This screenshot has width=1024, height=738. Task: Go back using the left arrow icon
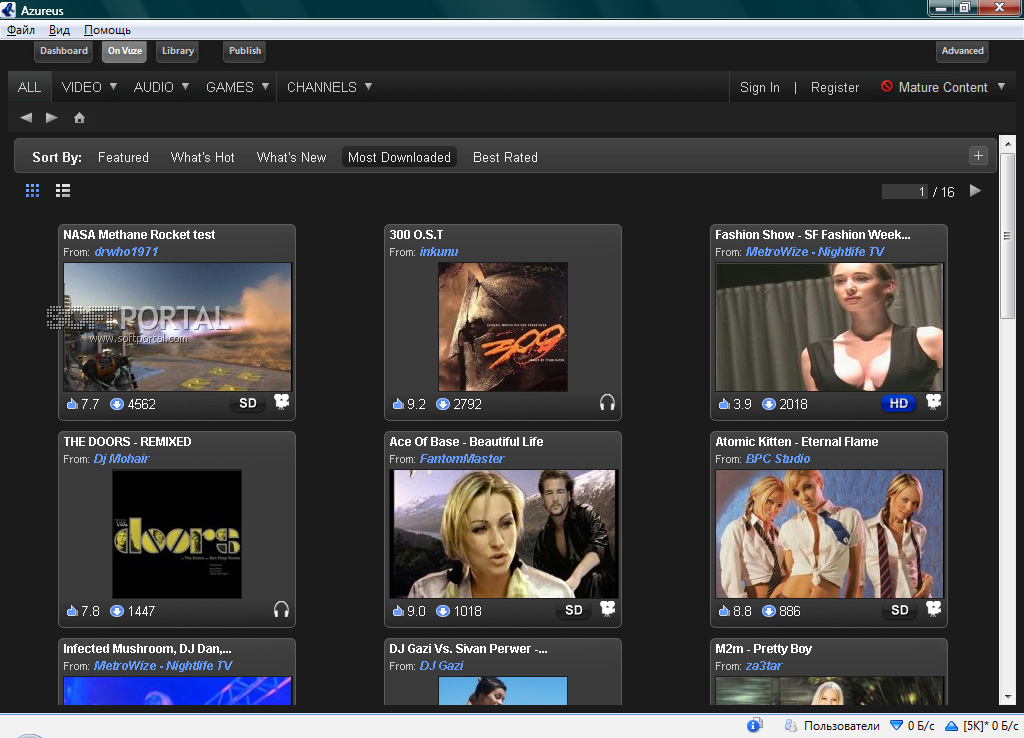pyautogui.click(x=26, y=118)
